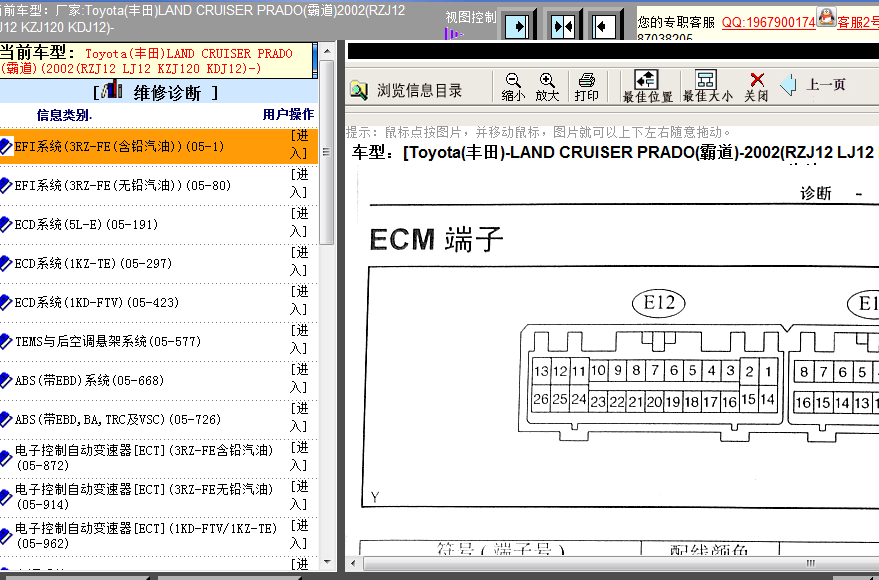Click horizontal scrollbar left arrow in document pane
The width and height of the screenshot is (879, 580).
coord(353,563)
